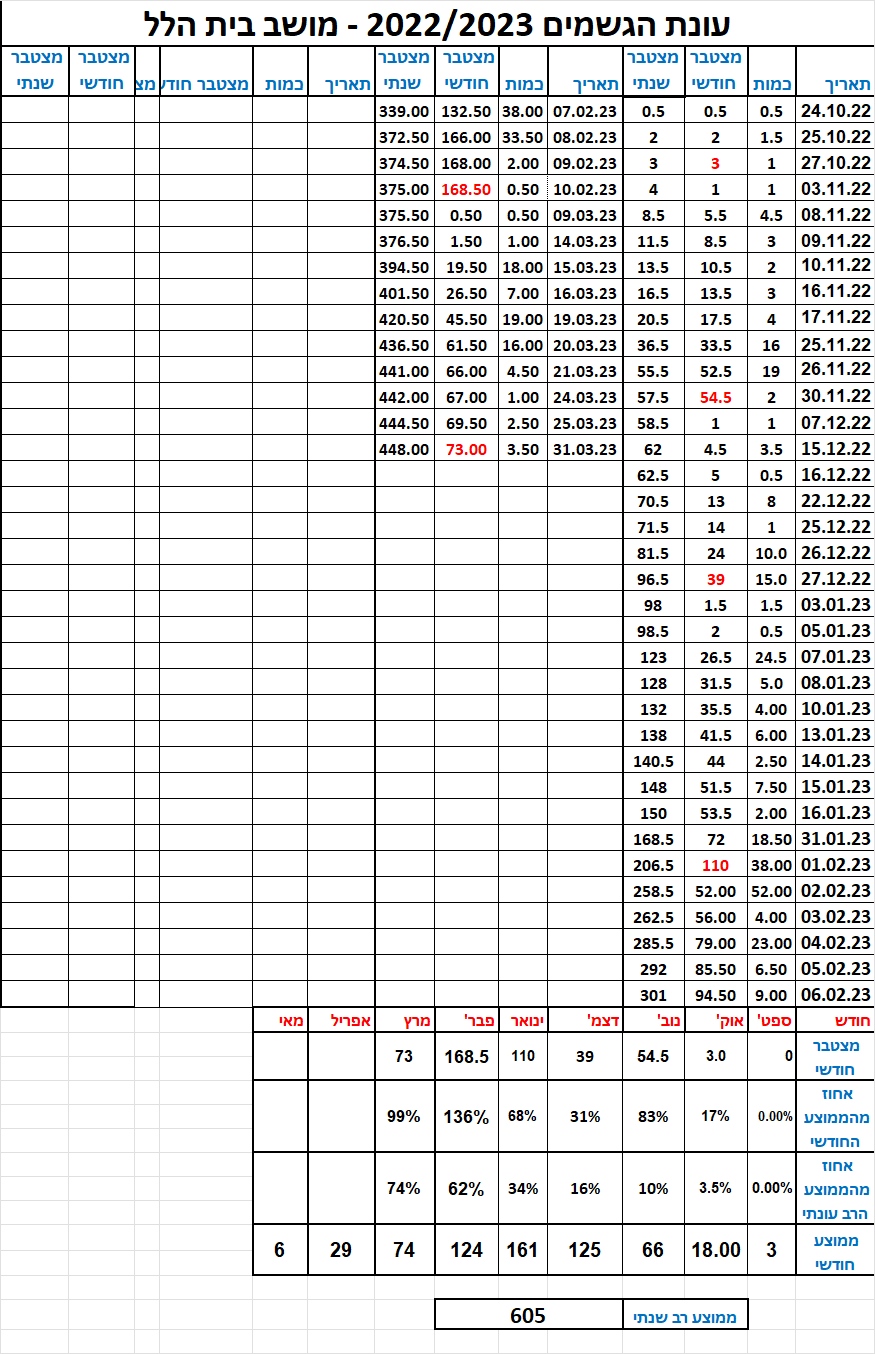This screenshot has width=875, height=1354.
Task: Click the 136% percentage cell
Action: (466, 1116)
